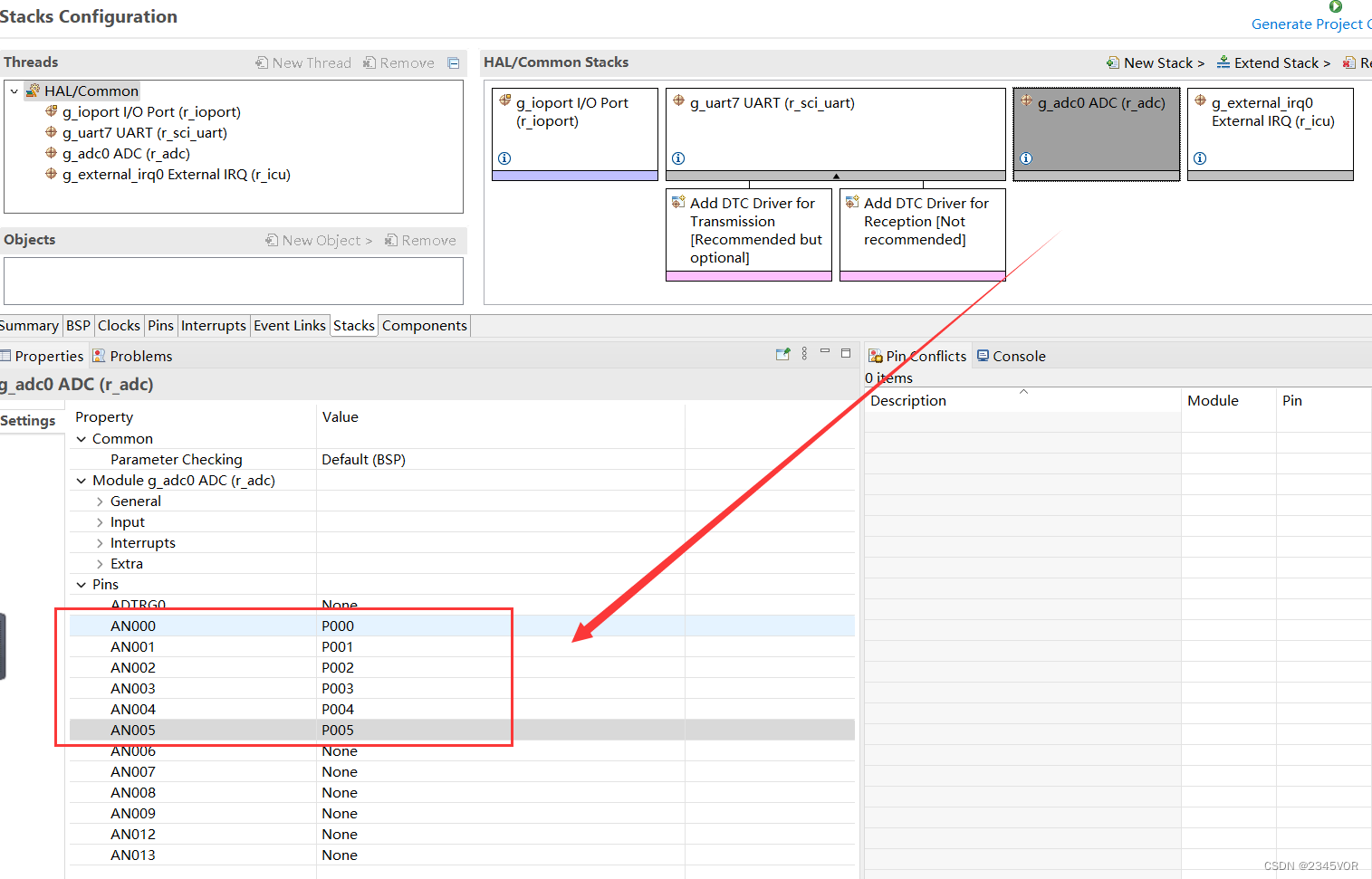Click the Add DTC Driver for Transmission box
The width and height of the screenshot is (1372, 879).
[x=749, y=234]
